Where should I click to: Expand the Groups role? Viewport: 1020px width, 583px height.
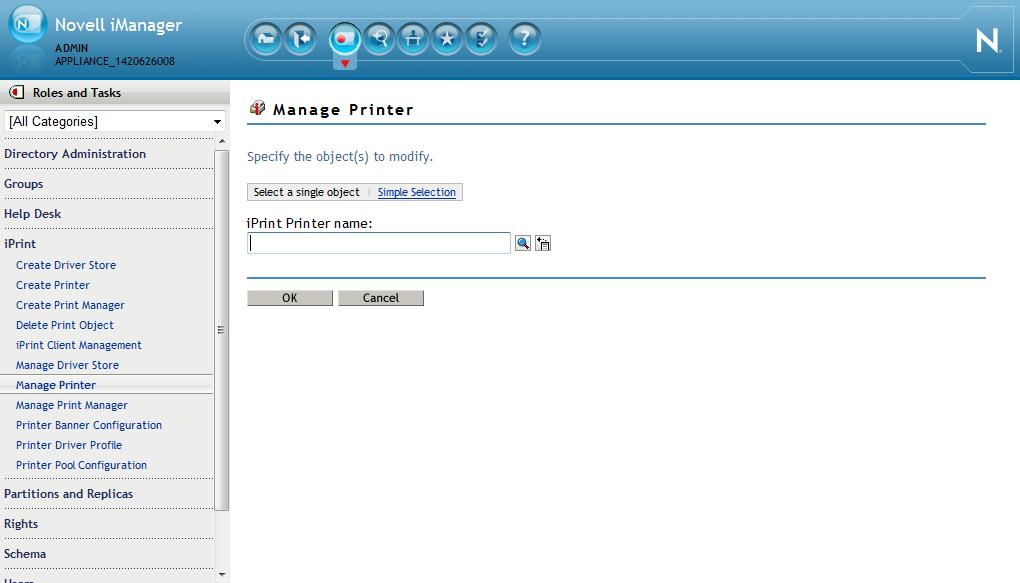(23, 184)
